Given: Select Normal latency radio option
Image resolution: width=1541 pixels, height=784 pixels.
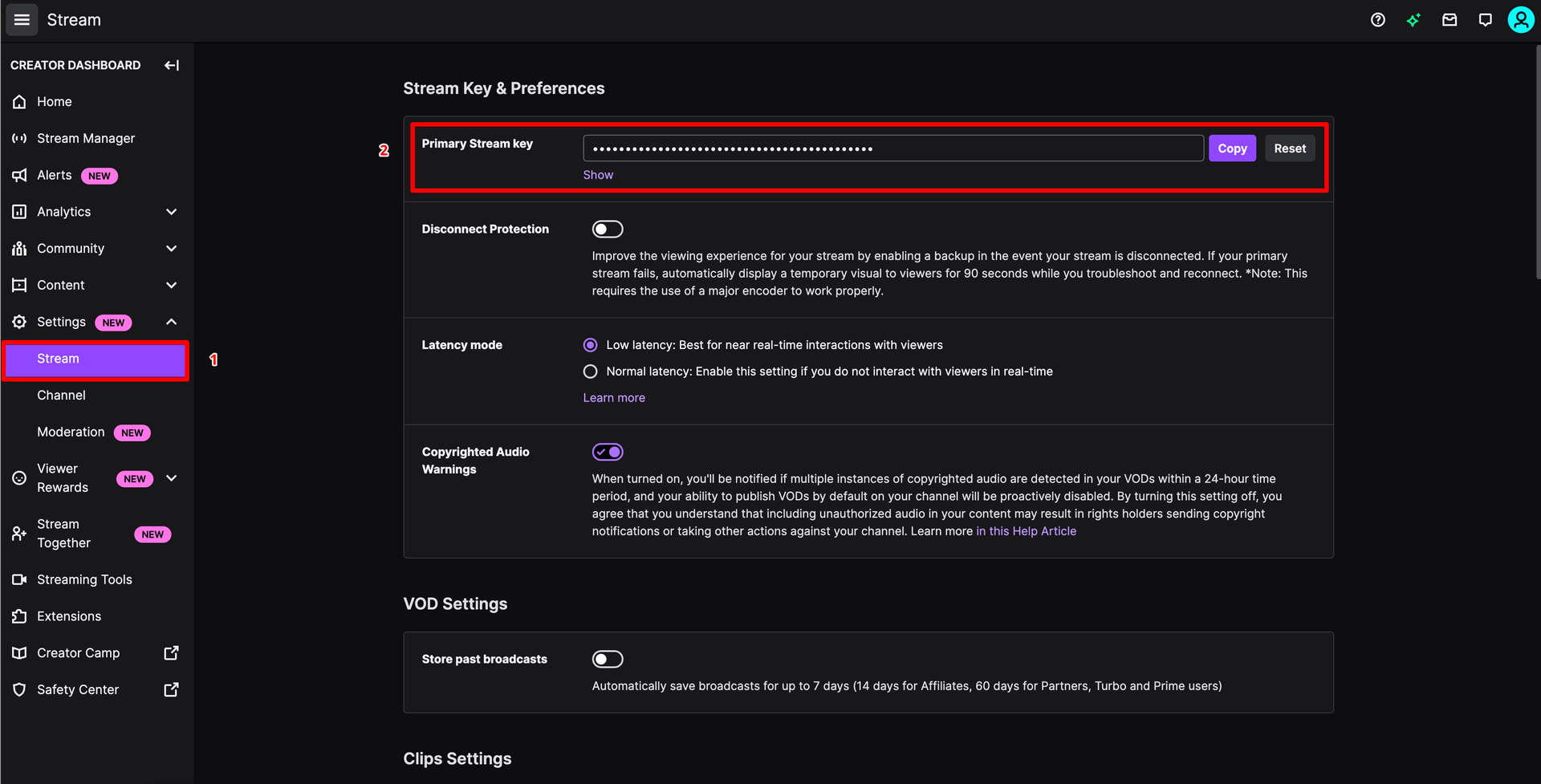Looking at the screenshot, I should click(591, 372).
